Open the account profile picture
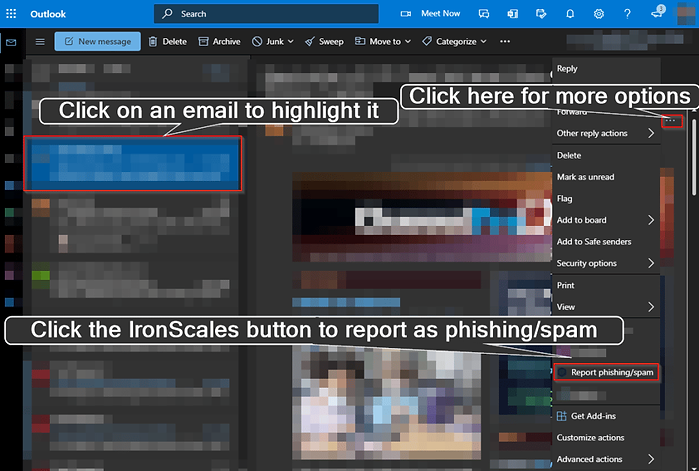This screenshot has width=699, height=471. (686, 14)
